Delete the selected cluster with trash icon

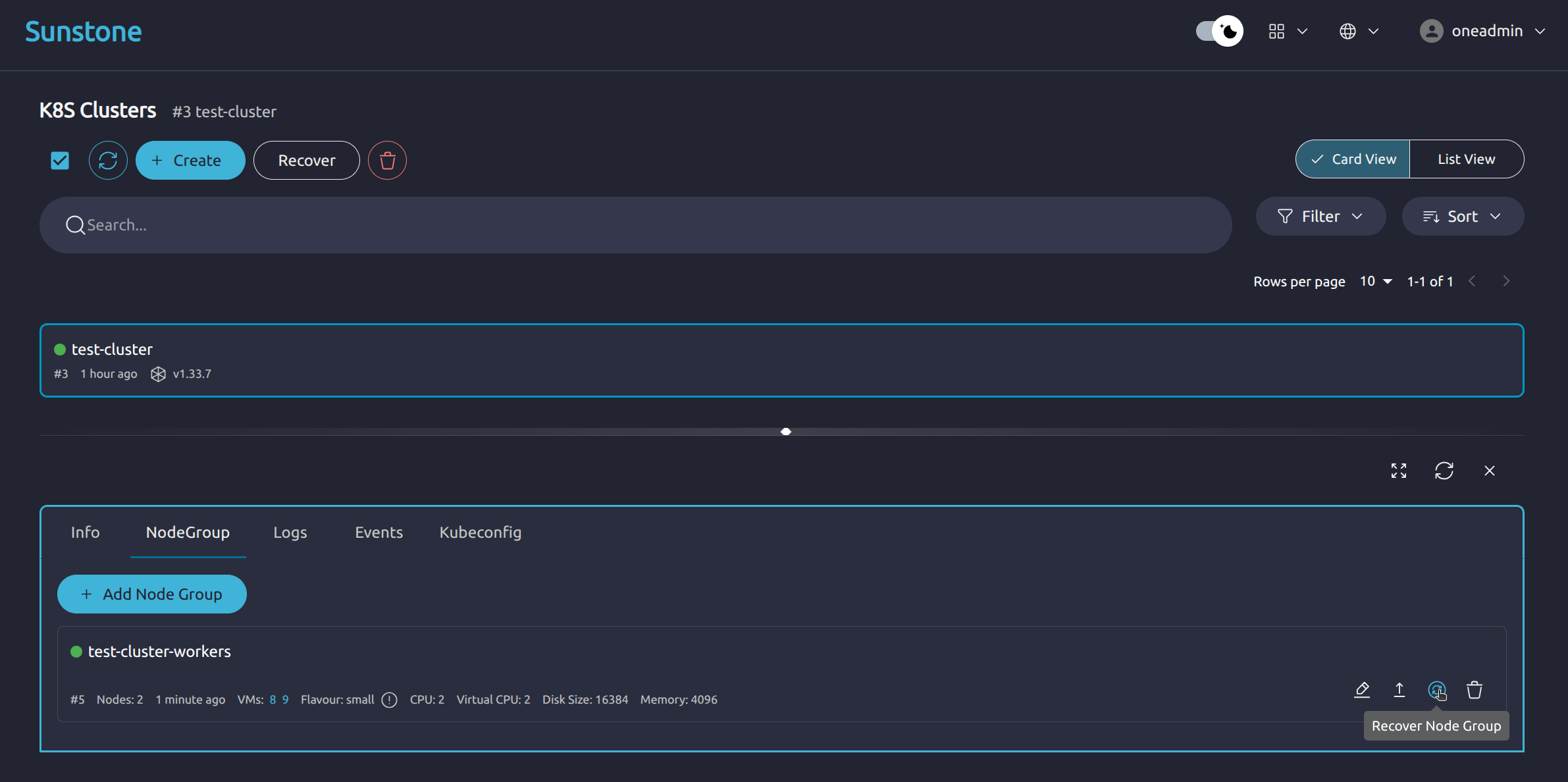(x=387, y=160)
